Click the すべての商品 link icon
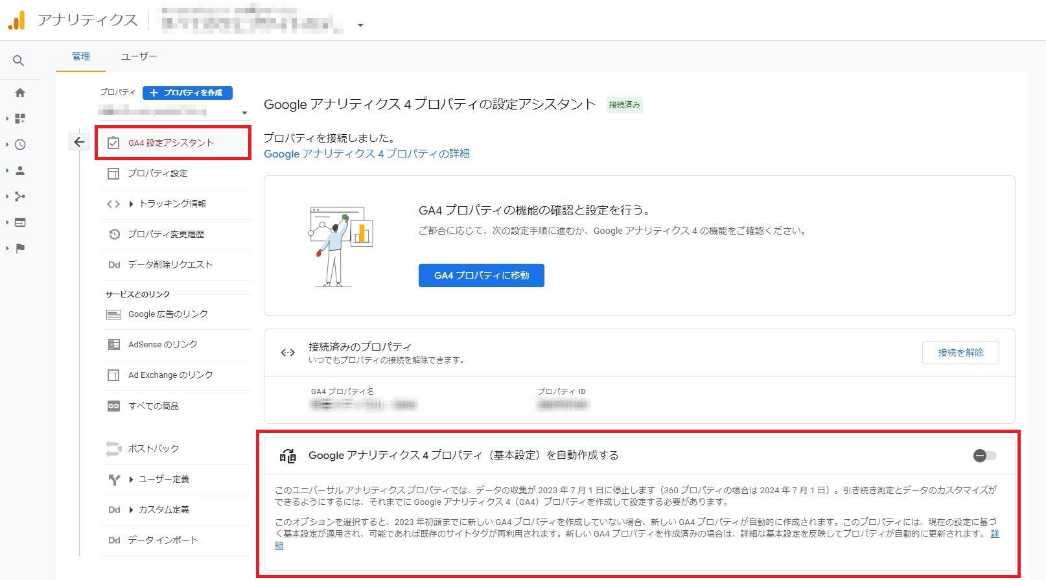The width and height of the screenshot is (1046, 580). click(113, 406)
